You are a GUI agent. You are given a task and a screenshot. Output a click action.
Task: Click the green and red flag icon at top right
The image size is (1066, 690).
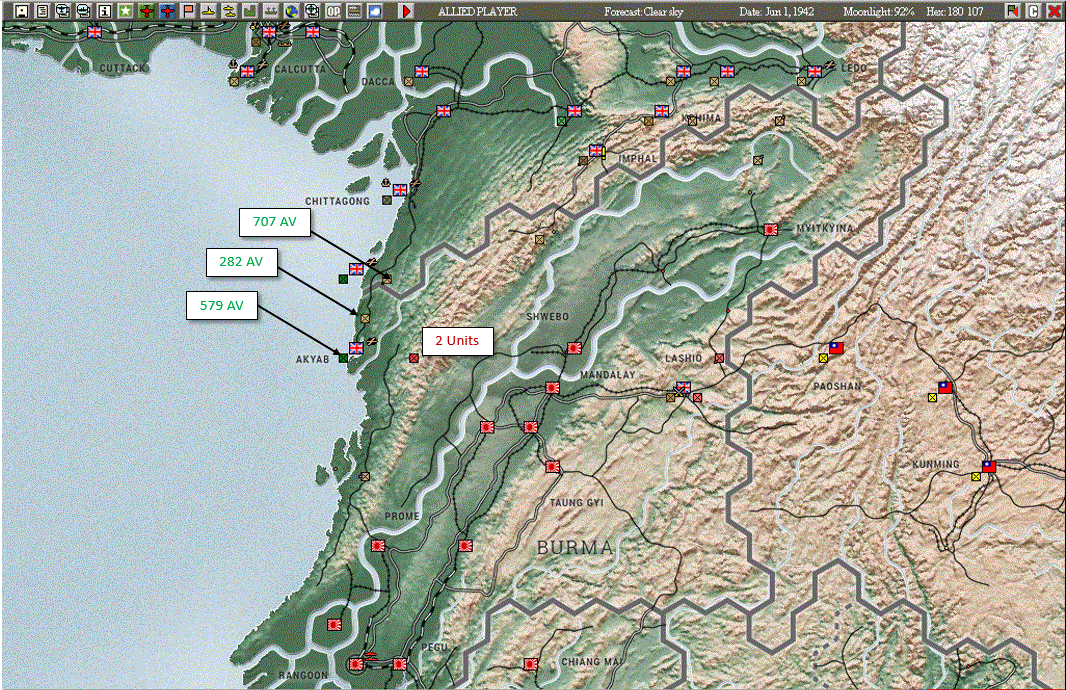pos(1013,11)
